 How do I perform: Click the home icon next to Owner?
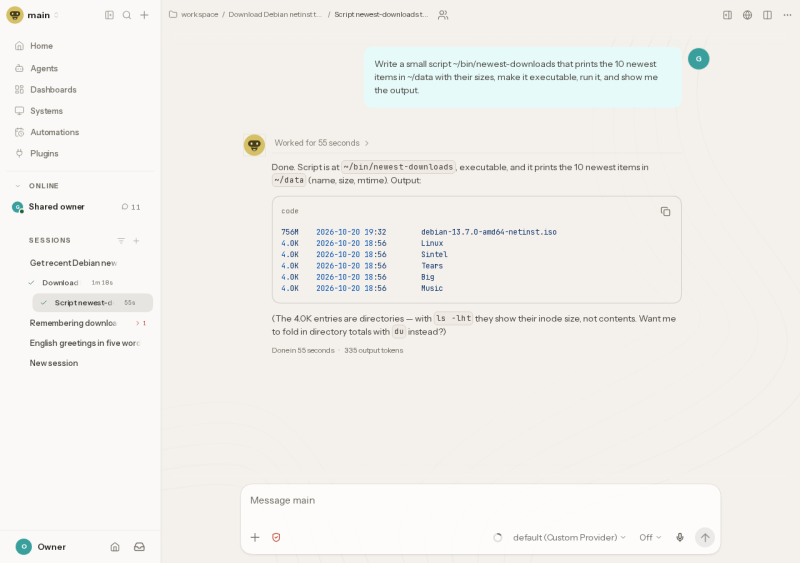point(115,547)
